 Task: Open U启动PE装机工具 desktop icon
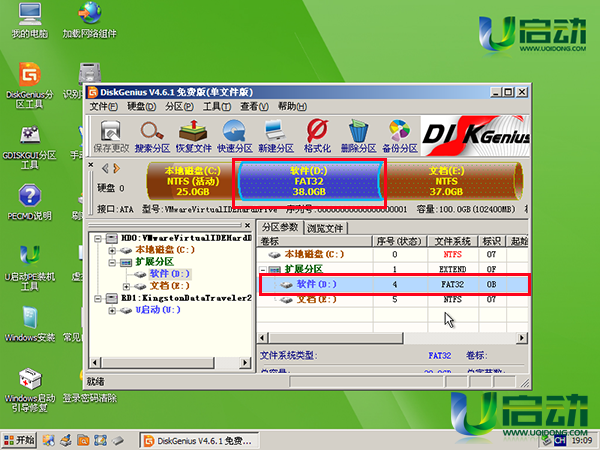point(29,268)
